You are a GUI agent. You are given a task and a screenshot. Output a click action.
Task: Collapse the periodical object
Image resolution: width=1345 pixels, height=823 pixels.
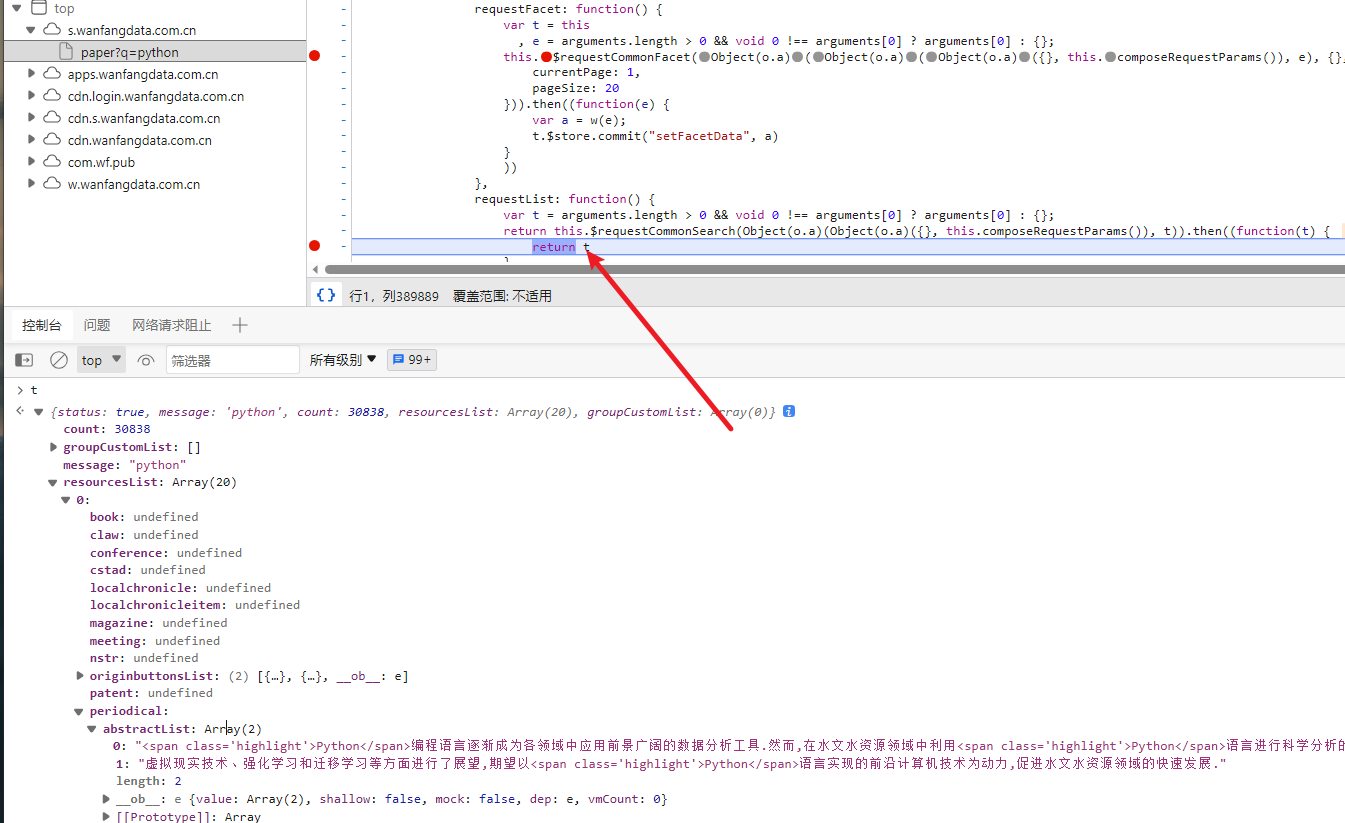[x=79, y=711]
